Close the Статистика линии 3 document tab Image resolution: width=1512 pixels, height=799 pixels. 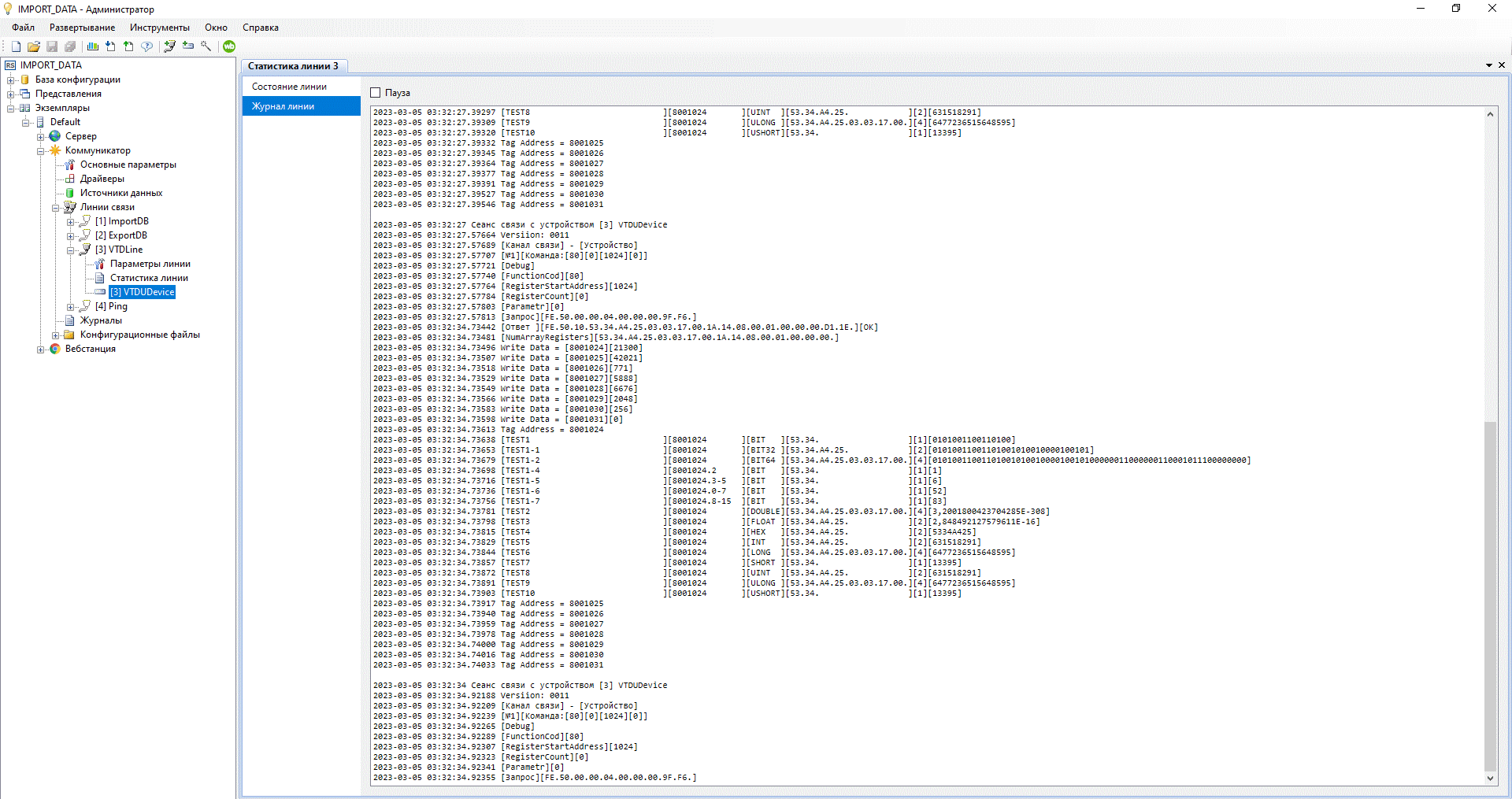1502,65
